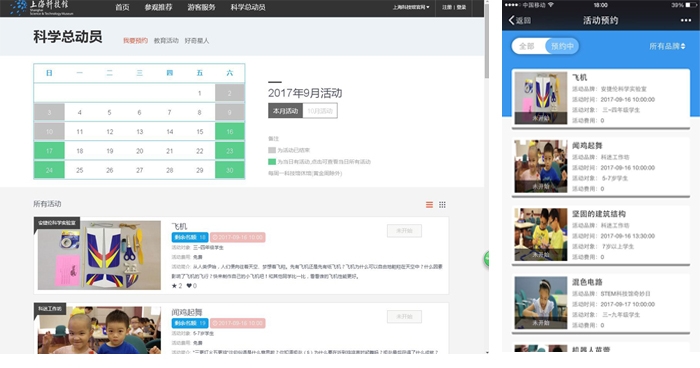The width and height of the screenshot is (700, 368).
Task: Click the 2017-09-16 date badge for 飞机
Action: tap(238, 237)
